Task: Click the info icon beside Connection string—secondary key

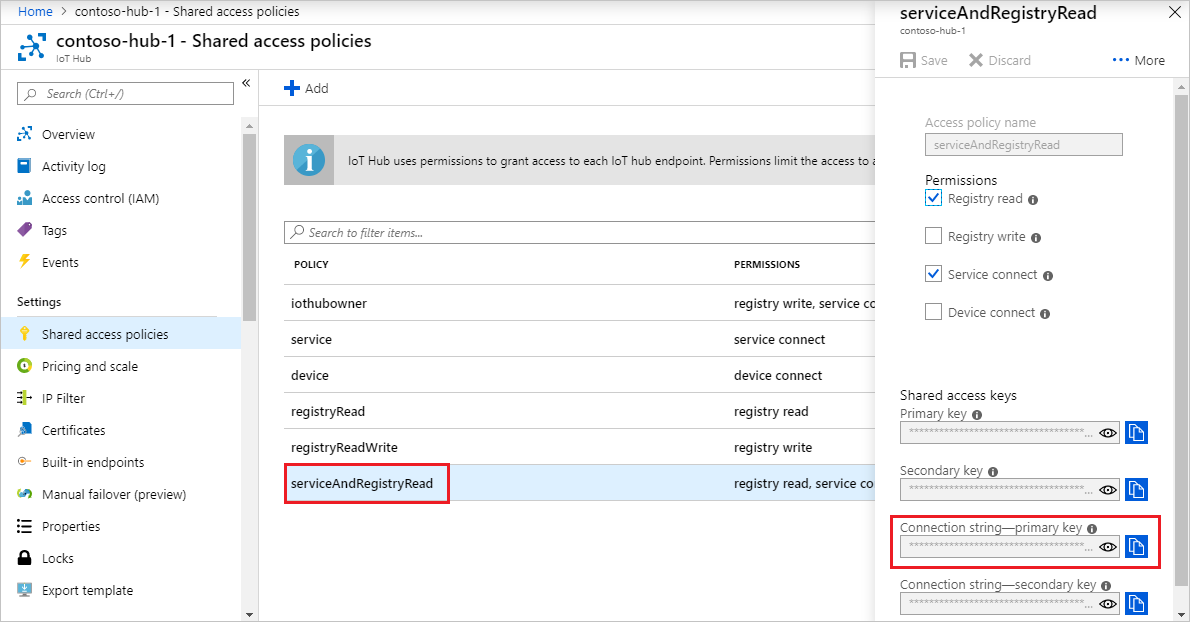Action: coord(1106,586)
